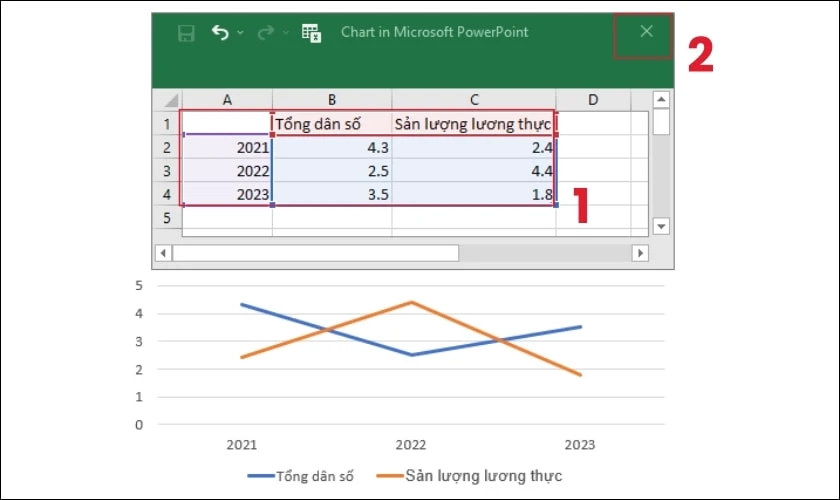Click cell with value 4.3

[332, 147]
